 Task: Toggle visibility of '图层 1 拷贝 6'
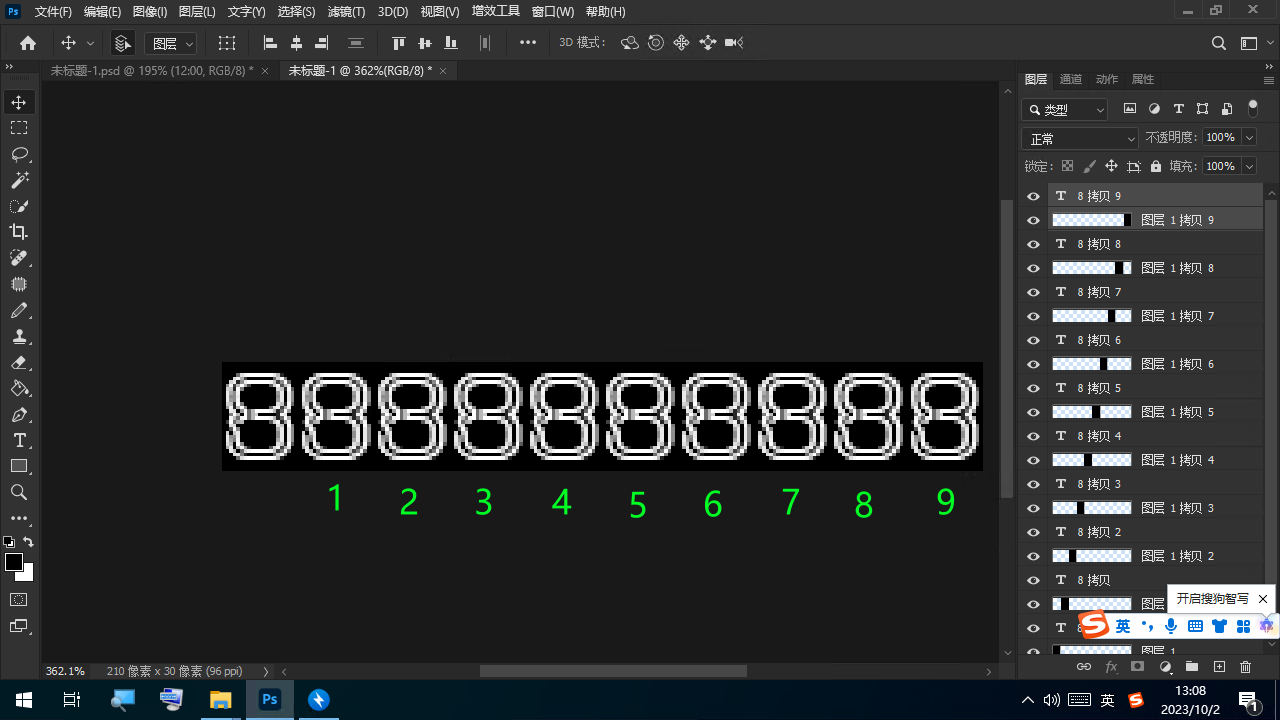(1034, 364)
